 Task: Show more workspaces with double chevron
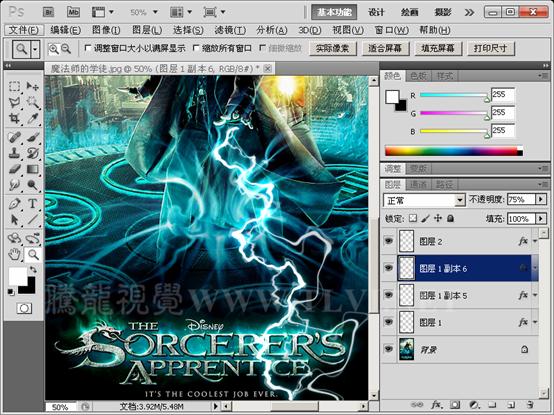pyautogui.click(x=469, y=13)
